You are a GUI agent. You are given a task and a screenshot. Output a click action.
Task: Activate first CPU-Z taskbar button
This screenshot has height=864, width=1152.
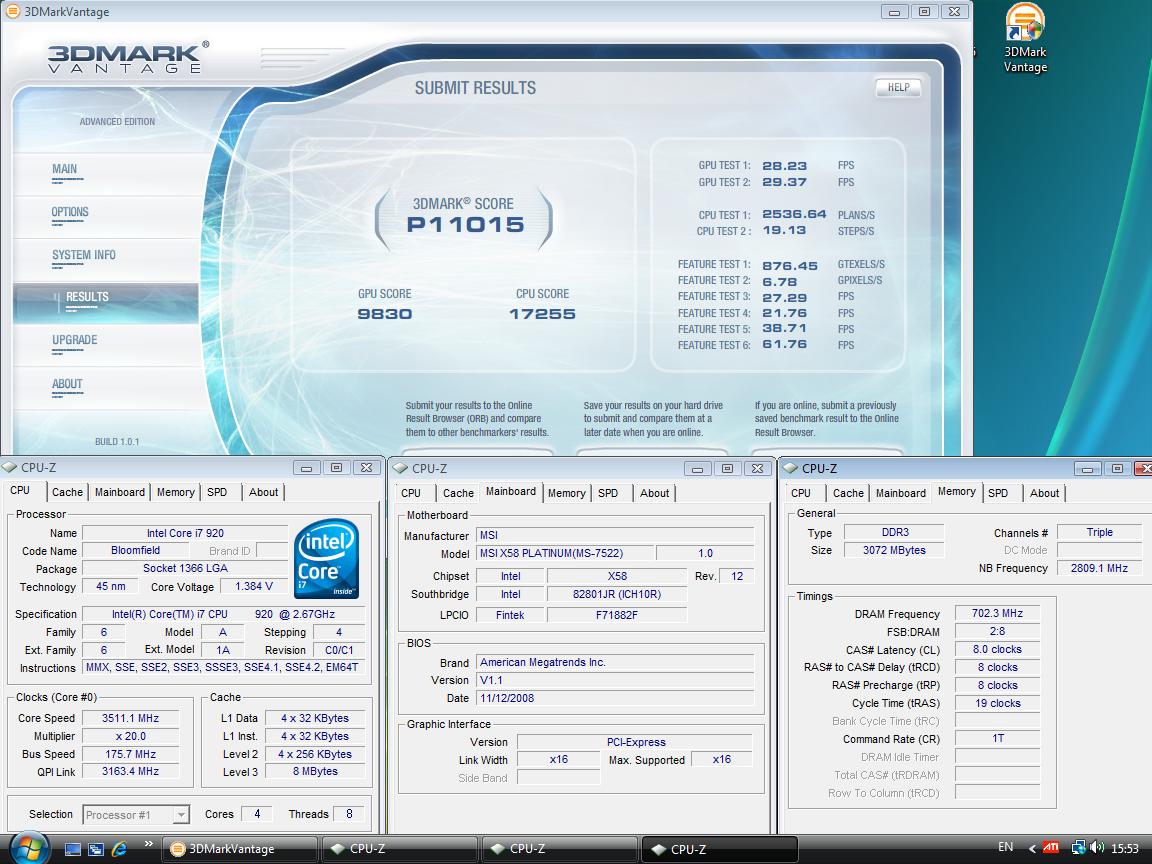(x=400, y=849)
